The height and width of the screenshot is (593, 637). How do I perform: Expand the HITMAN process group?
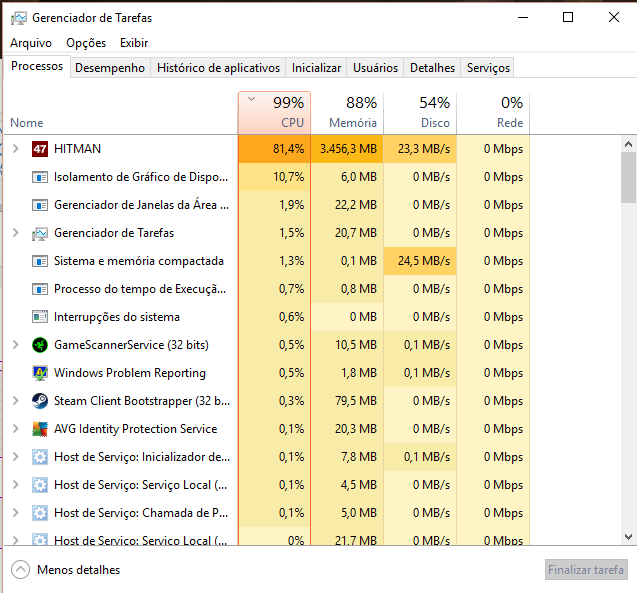(x=15, y=149)
